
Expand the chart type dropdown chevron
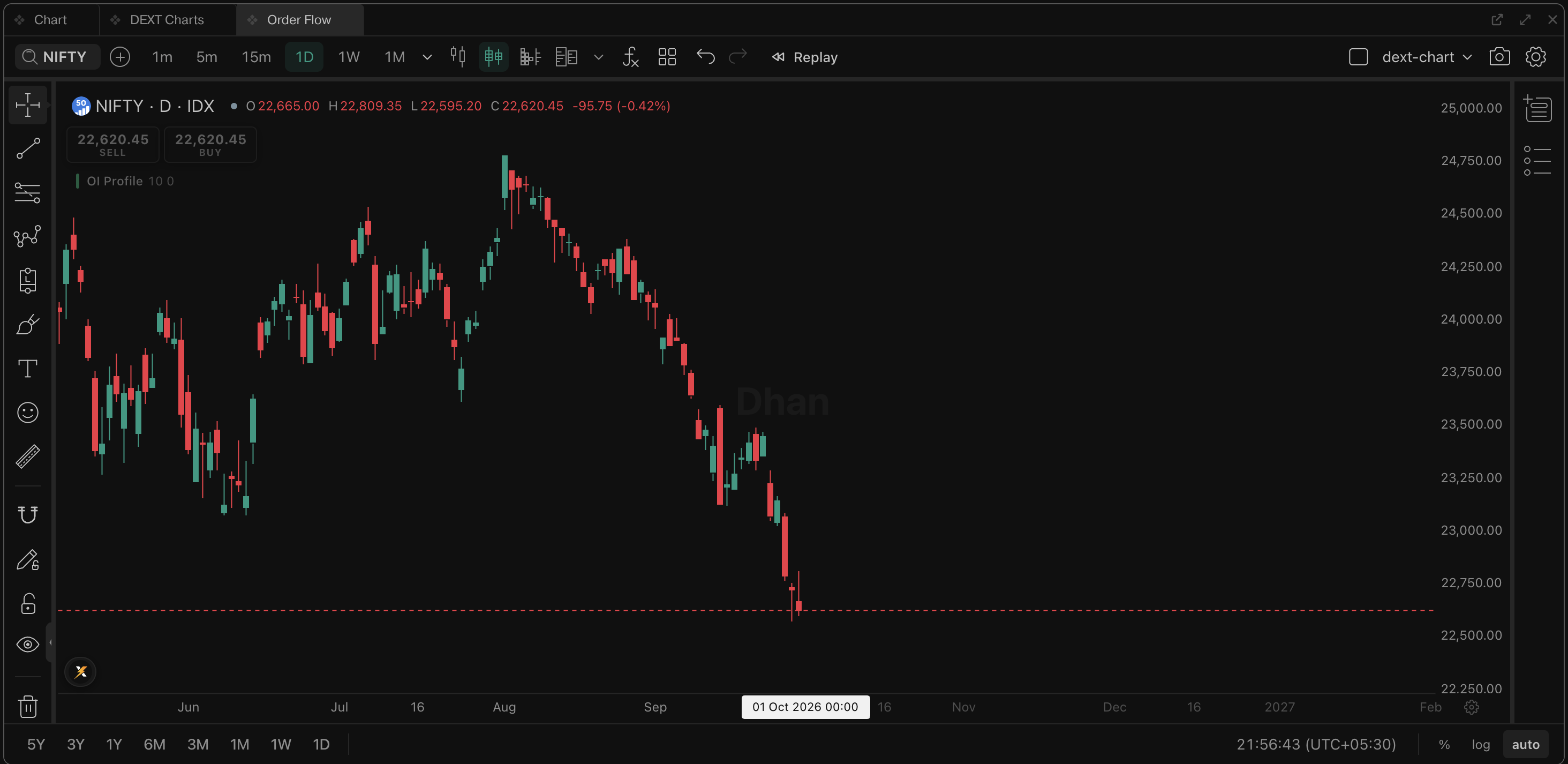(598, 57)
